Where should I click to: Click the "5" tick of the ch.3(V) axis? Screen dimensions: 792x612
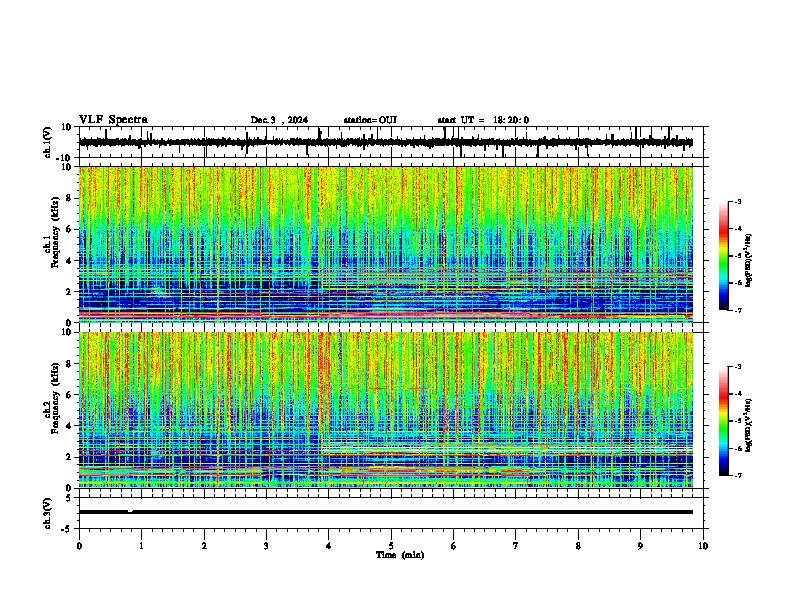[x=69, y=497]
